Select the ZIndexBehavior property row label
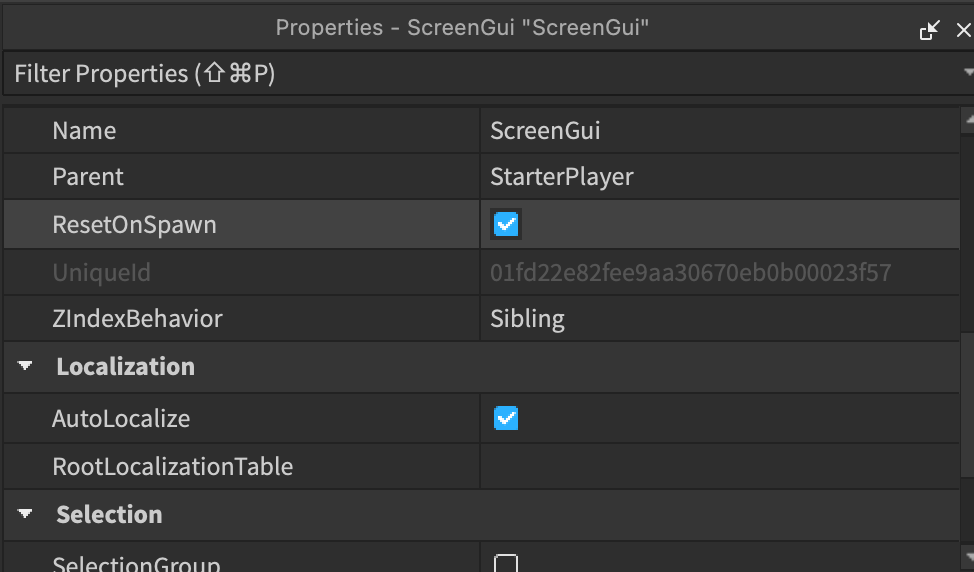Viewport: 974px width, 572px height. point(137,319)
